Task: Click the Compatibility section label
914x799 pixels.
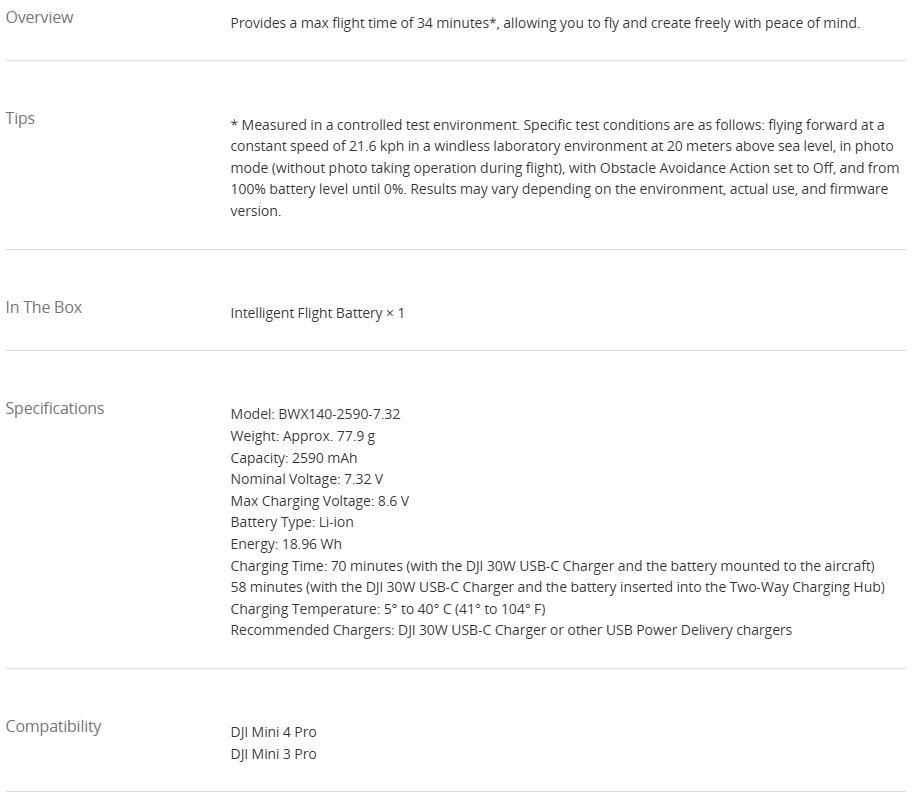Action: pos(53,726)
